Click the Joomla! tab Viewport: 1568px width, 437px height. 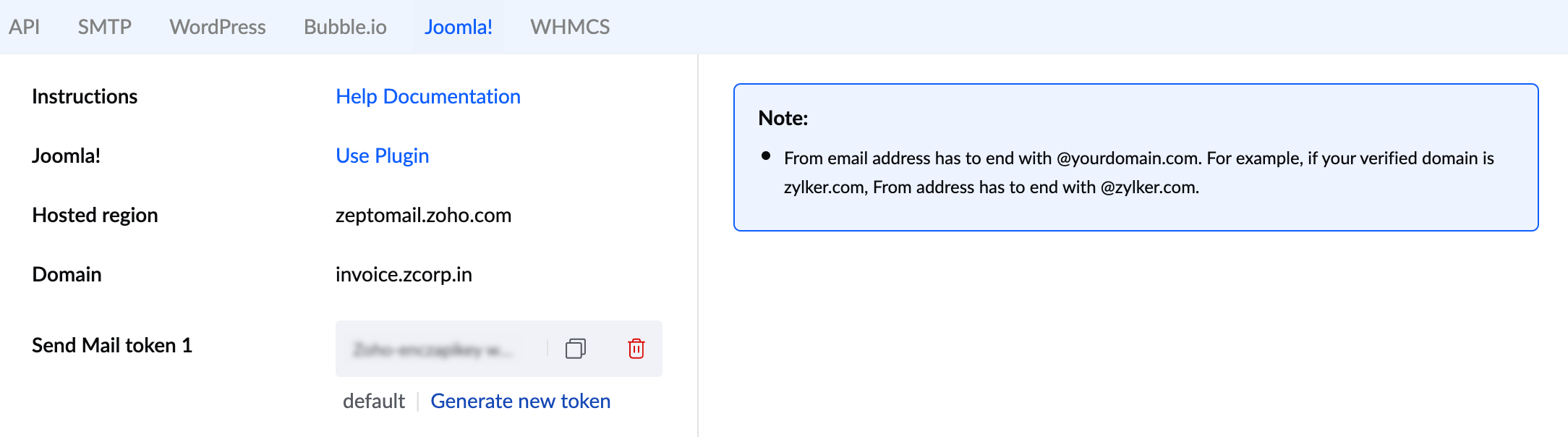click(458, 27)
